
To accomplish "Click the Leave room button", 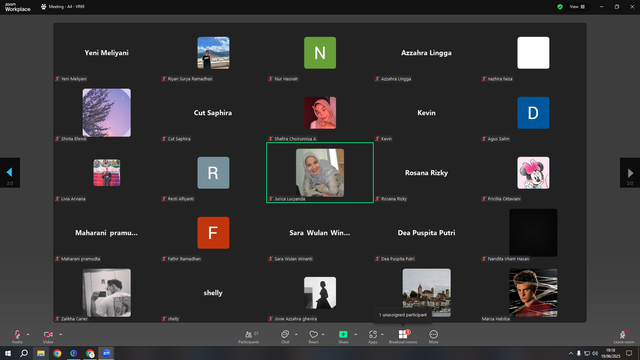I will [624, 336].
